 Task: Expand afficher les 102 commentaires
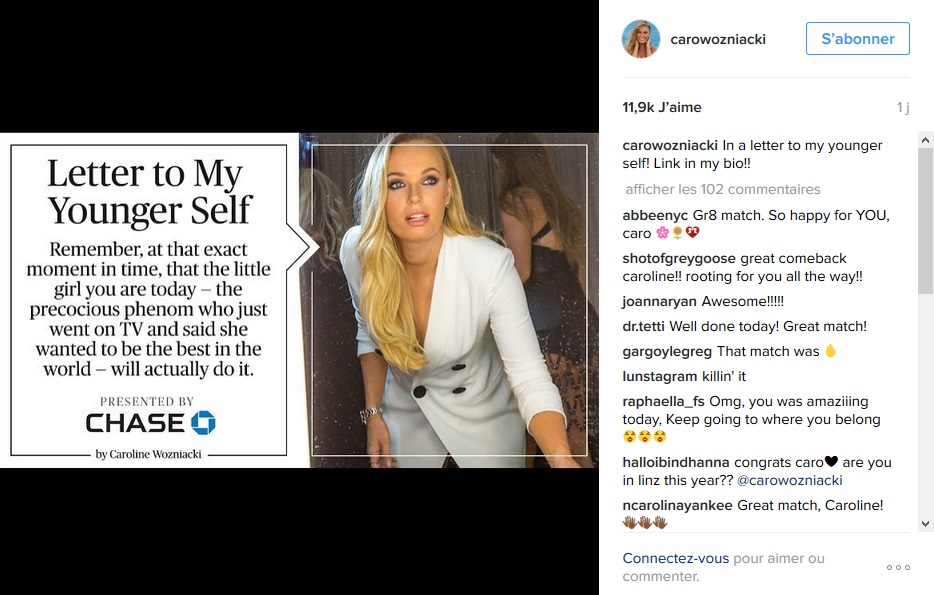tap(723, 189)
